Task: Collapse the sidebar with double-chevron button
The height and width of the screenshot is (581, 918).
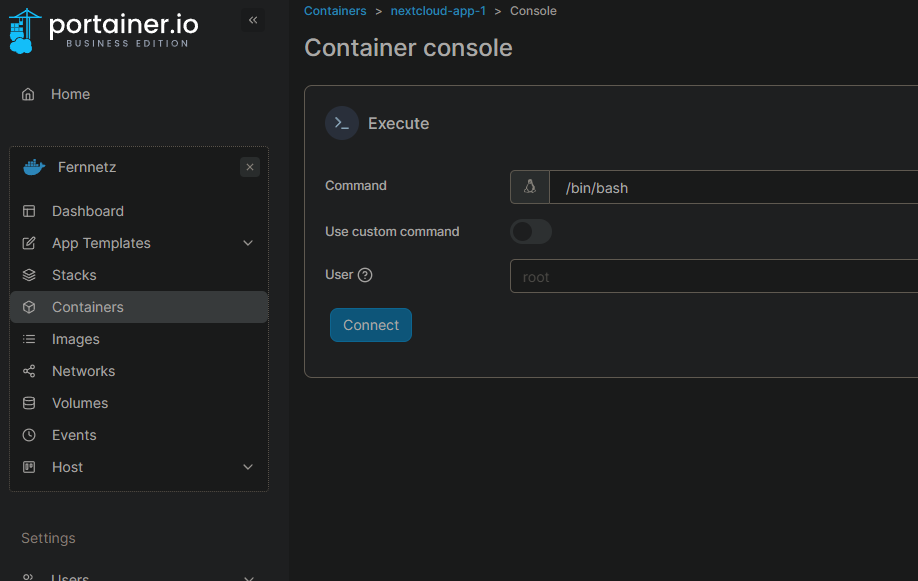Action: 253,20
